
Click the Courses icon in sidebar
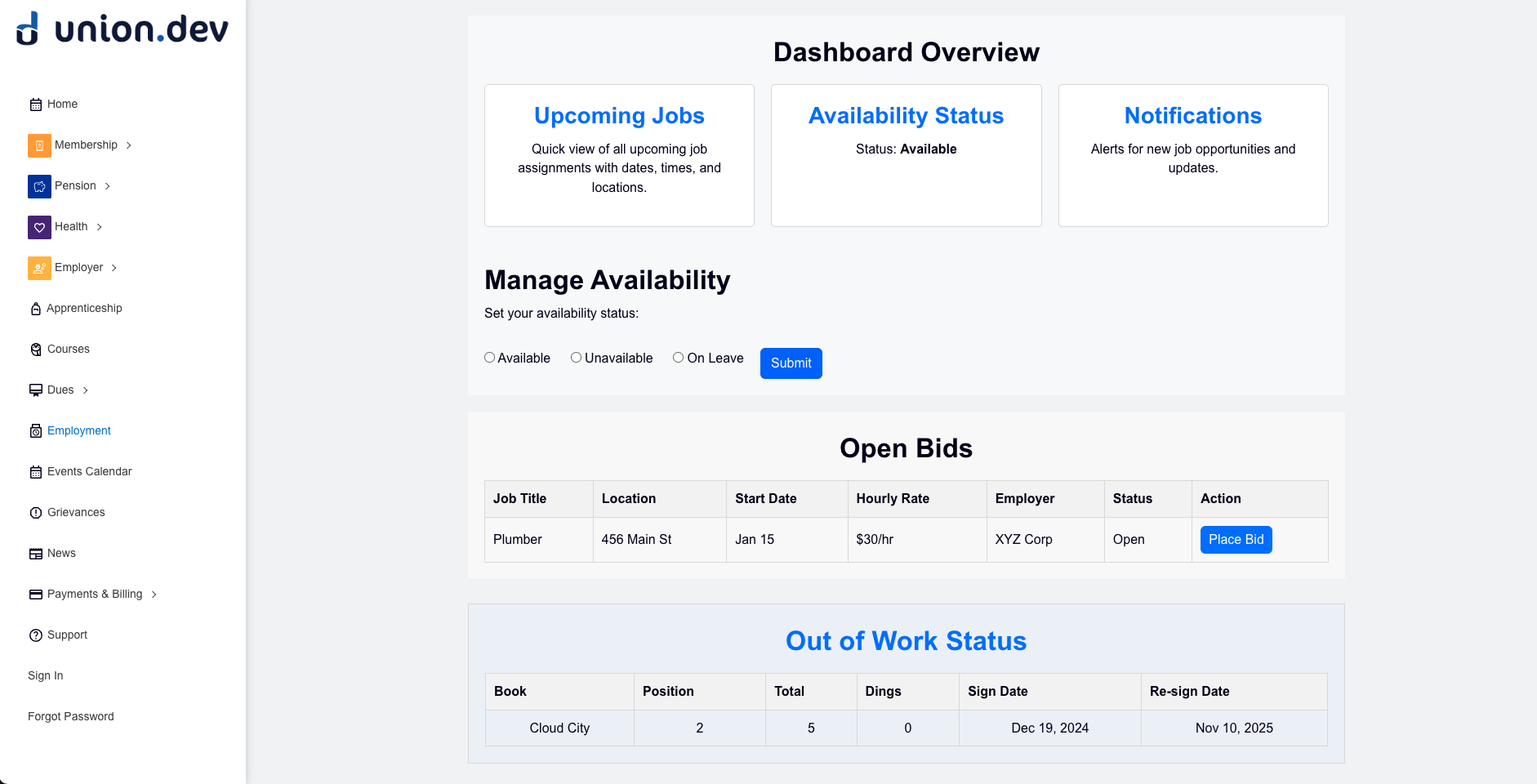click(x=36, y=350)
